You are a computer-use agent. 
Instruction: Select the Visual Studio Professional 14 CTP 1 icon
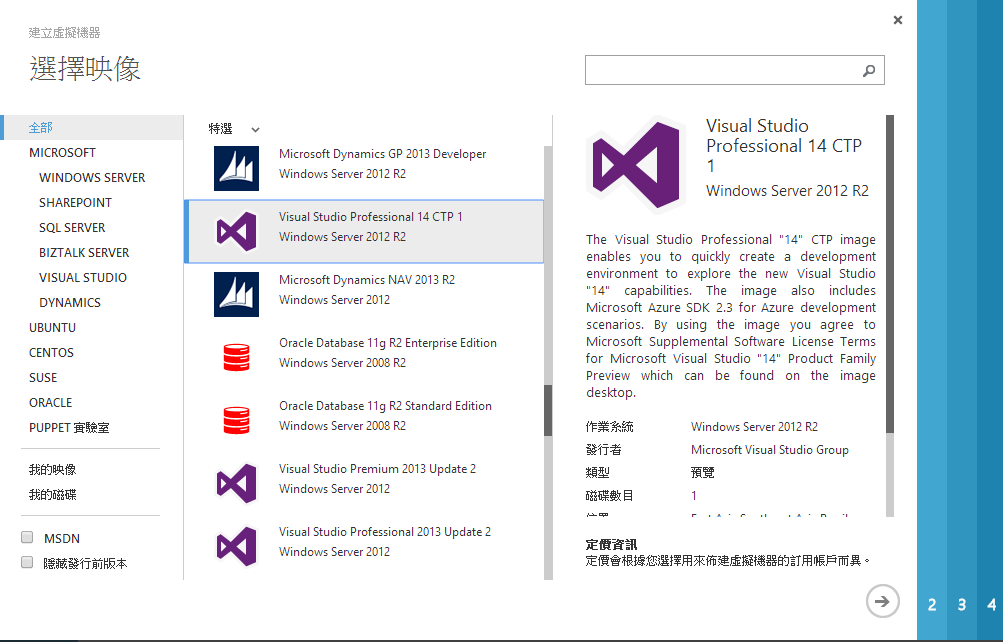coord(236,231)
